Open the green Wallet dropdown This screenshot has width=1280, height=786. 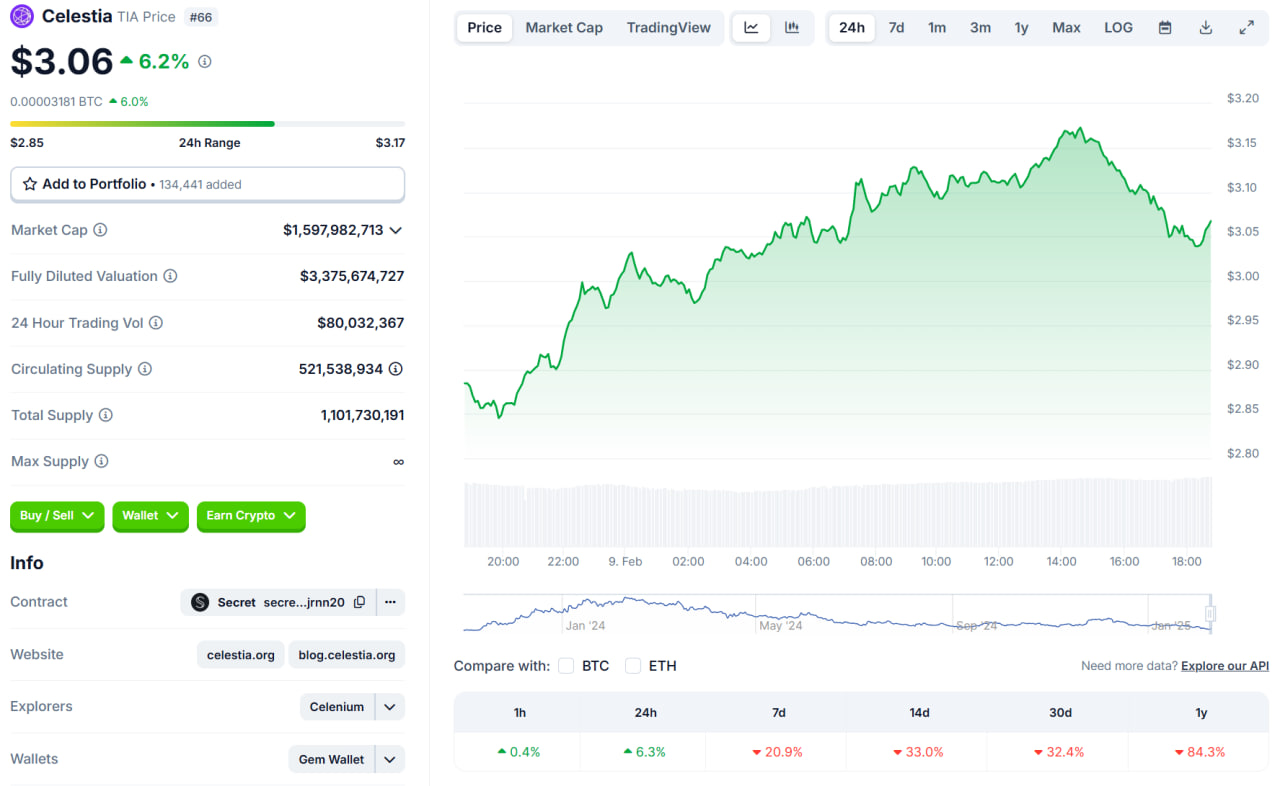(150, 516)
